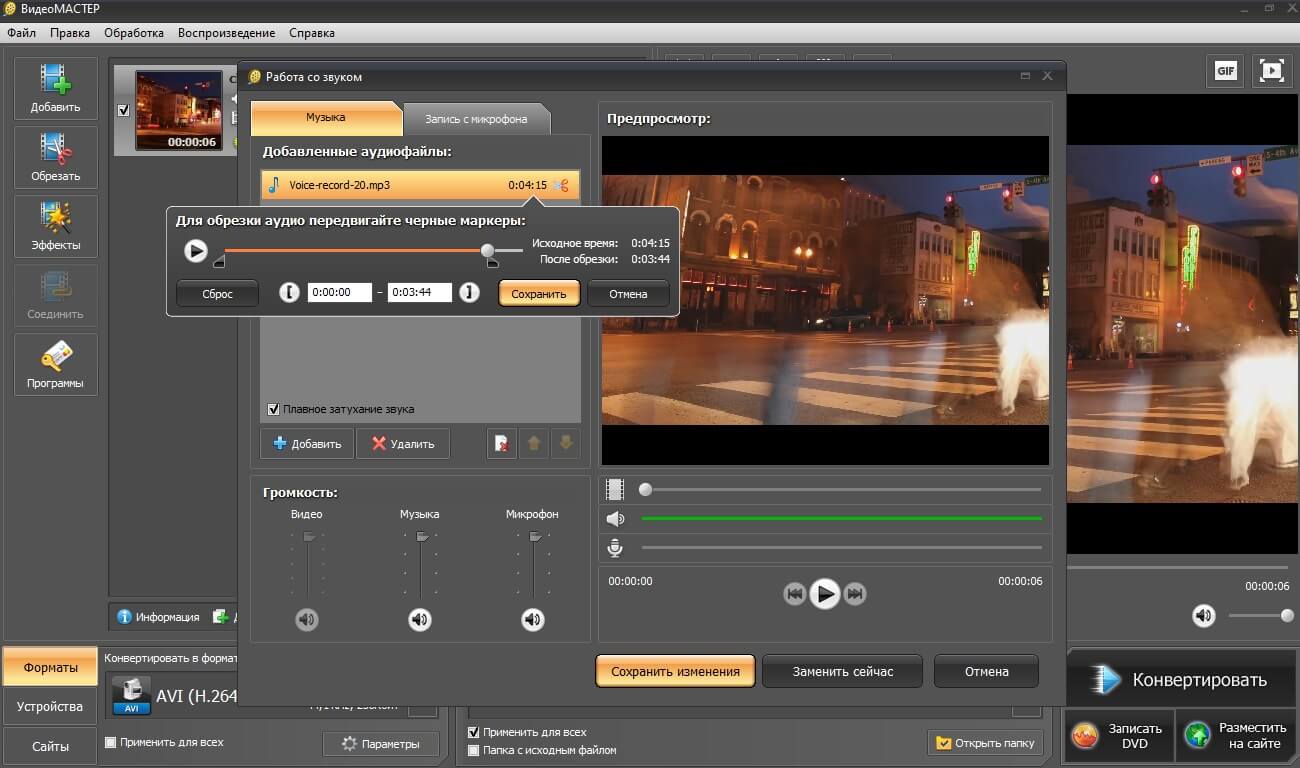
Task: Click Сохранить изменения
Action: (675, 671)
